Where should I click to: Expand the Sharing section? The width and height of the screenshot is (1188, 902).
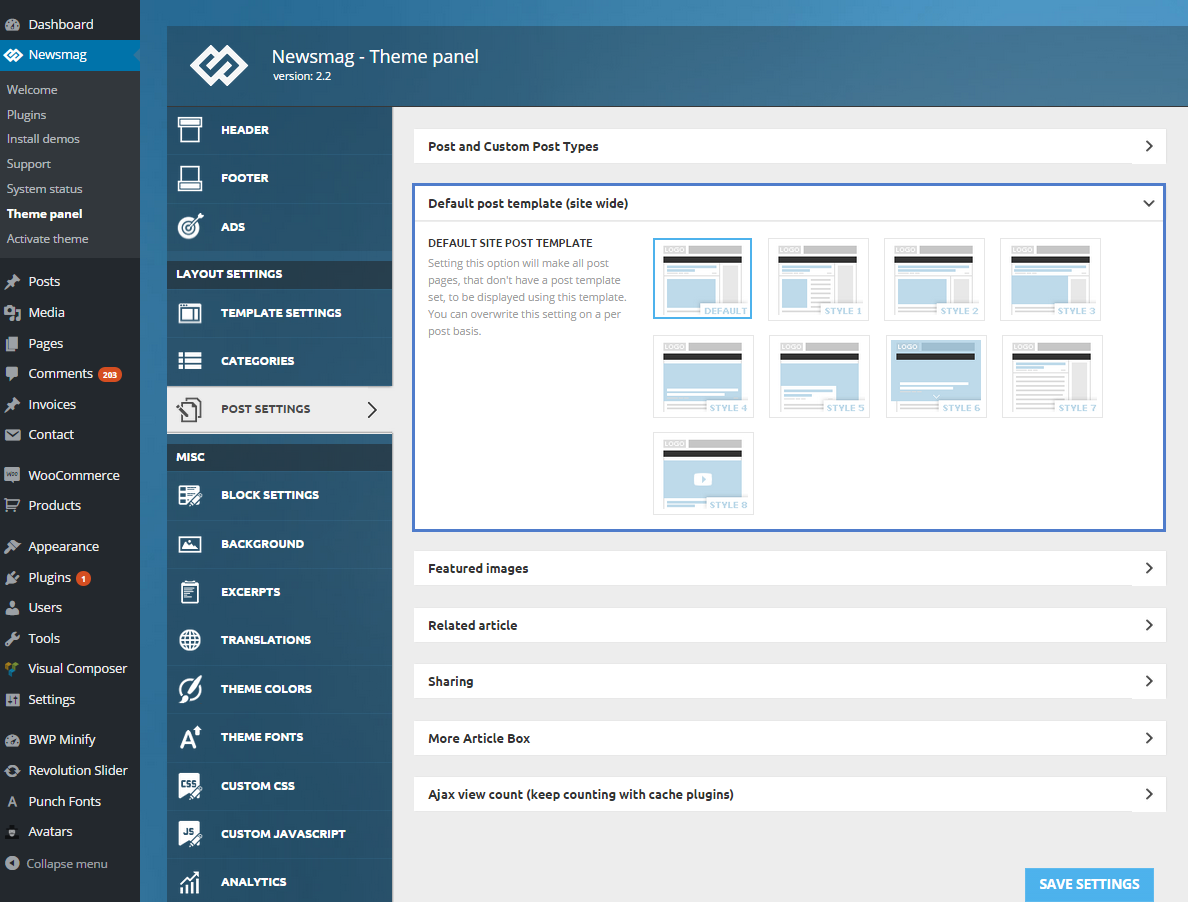pyautogui.click(x=789, y=682)
